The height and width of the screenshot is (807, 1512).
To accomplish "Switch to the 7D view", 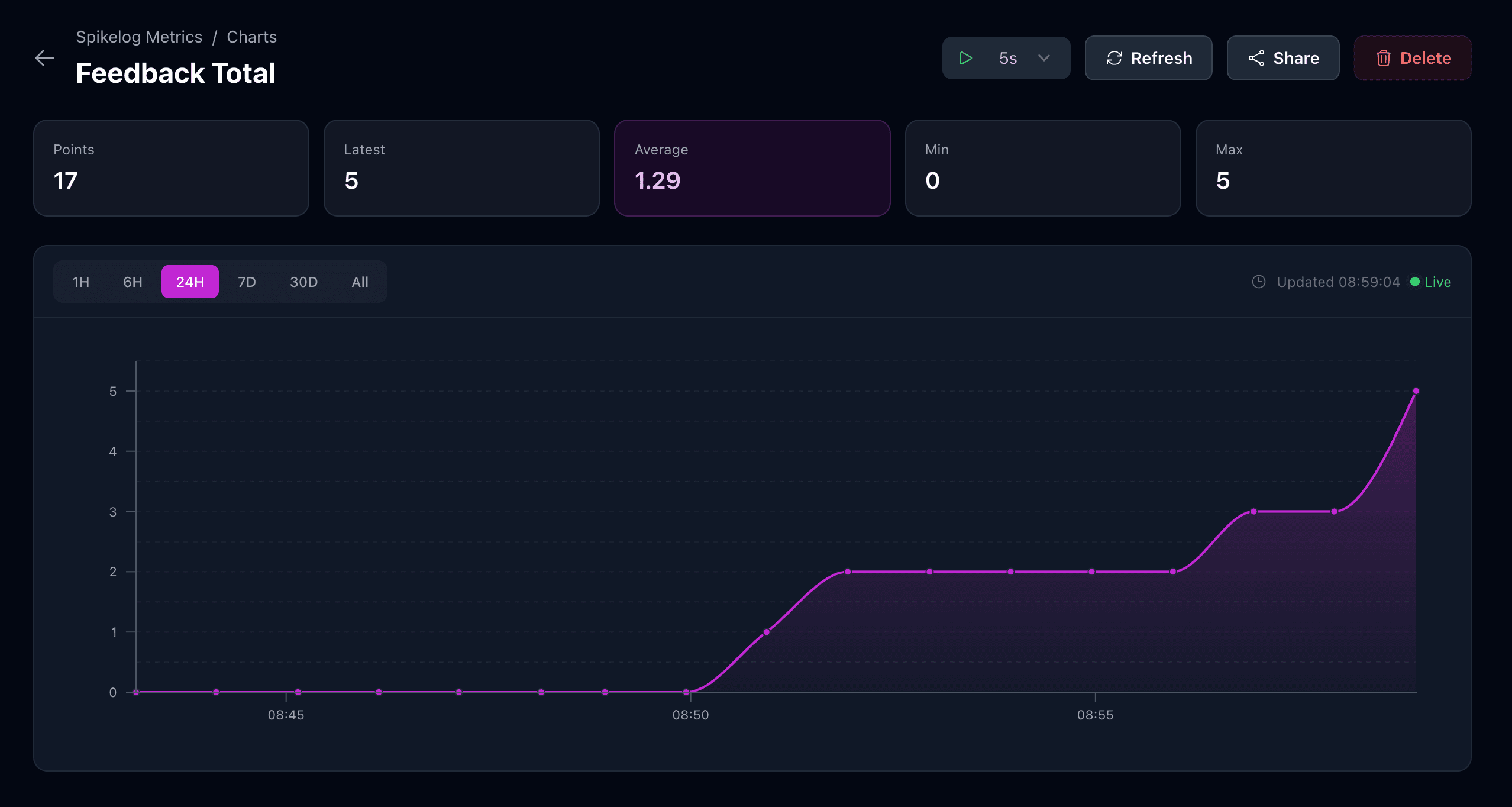I will coord(246,282).
